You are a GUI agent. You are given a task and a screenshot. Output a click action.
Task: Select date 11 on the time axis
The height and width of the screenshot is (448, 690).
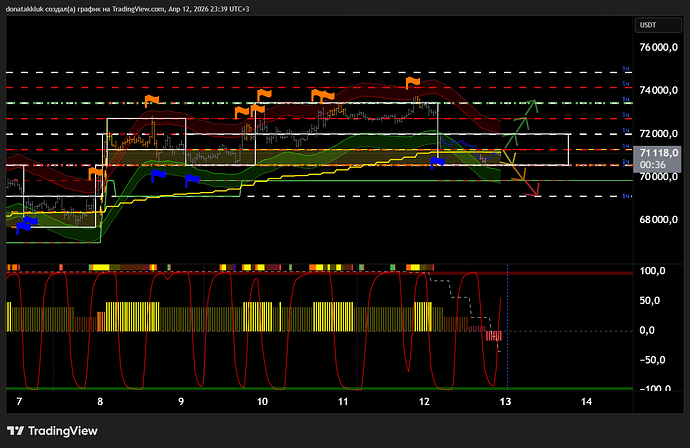click(x=343, y=401)
